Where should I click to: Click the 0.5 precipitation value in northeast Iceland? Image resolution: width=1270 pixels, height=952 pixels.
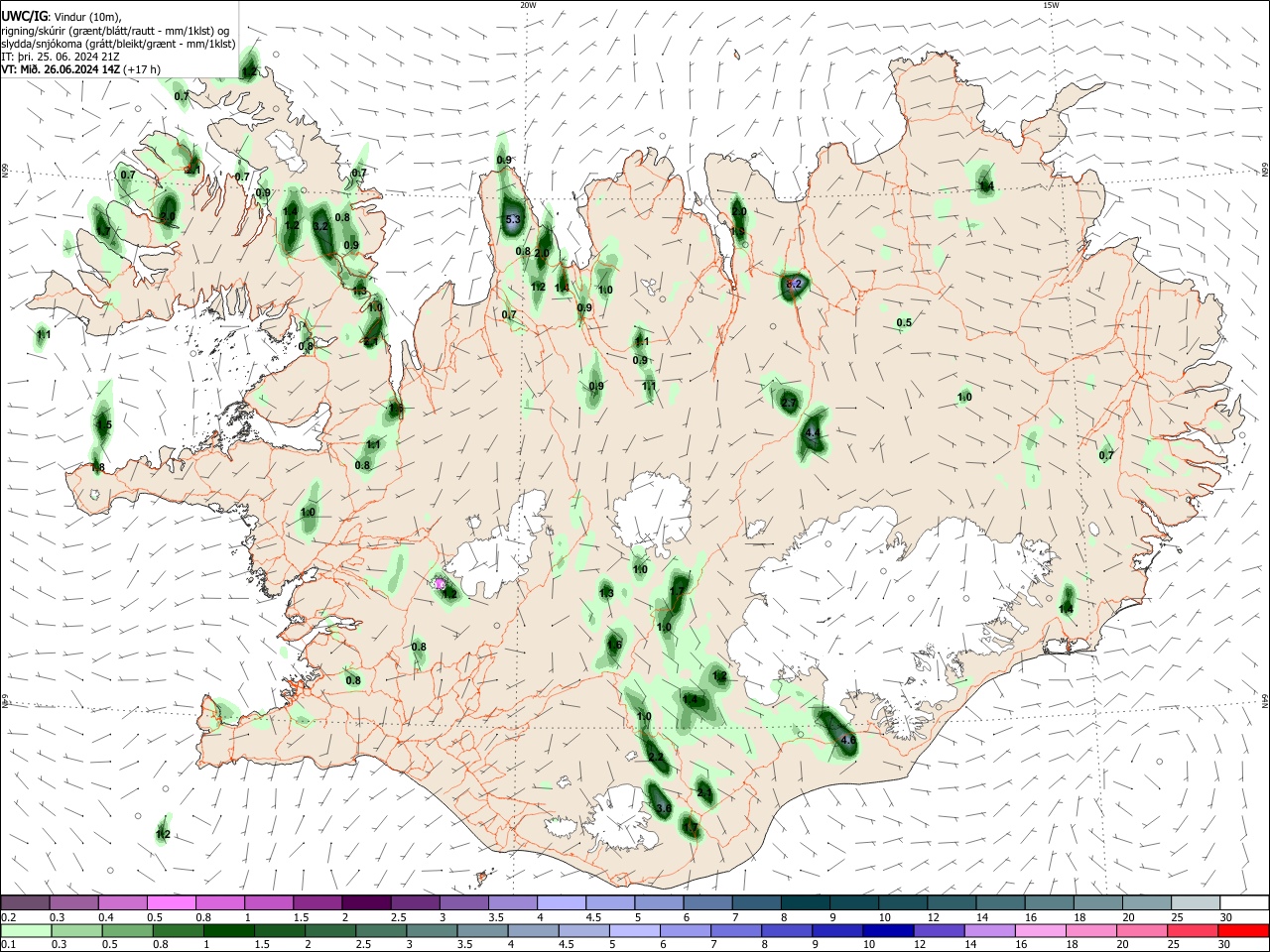pos(904,323)
